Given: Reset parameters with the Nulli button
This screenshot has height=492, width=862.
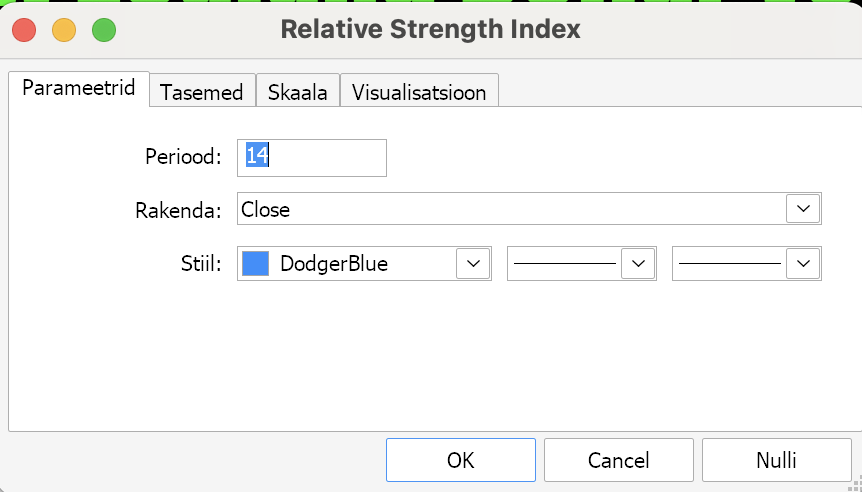Looking at the screenshot, I should point(776,460).
